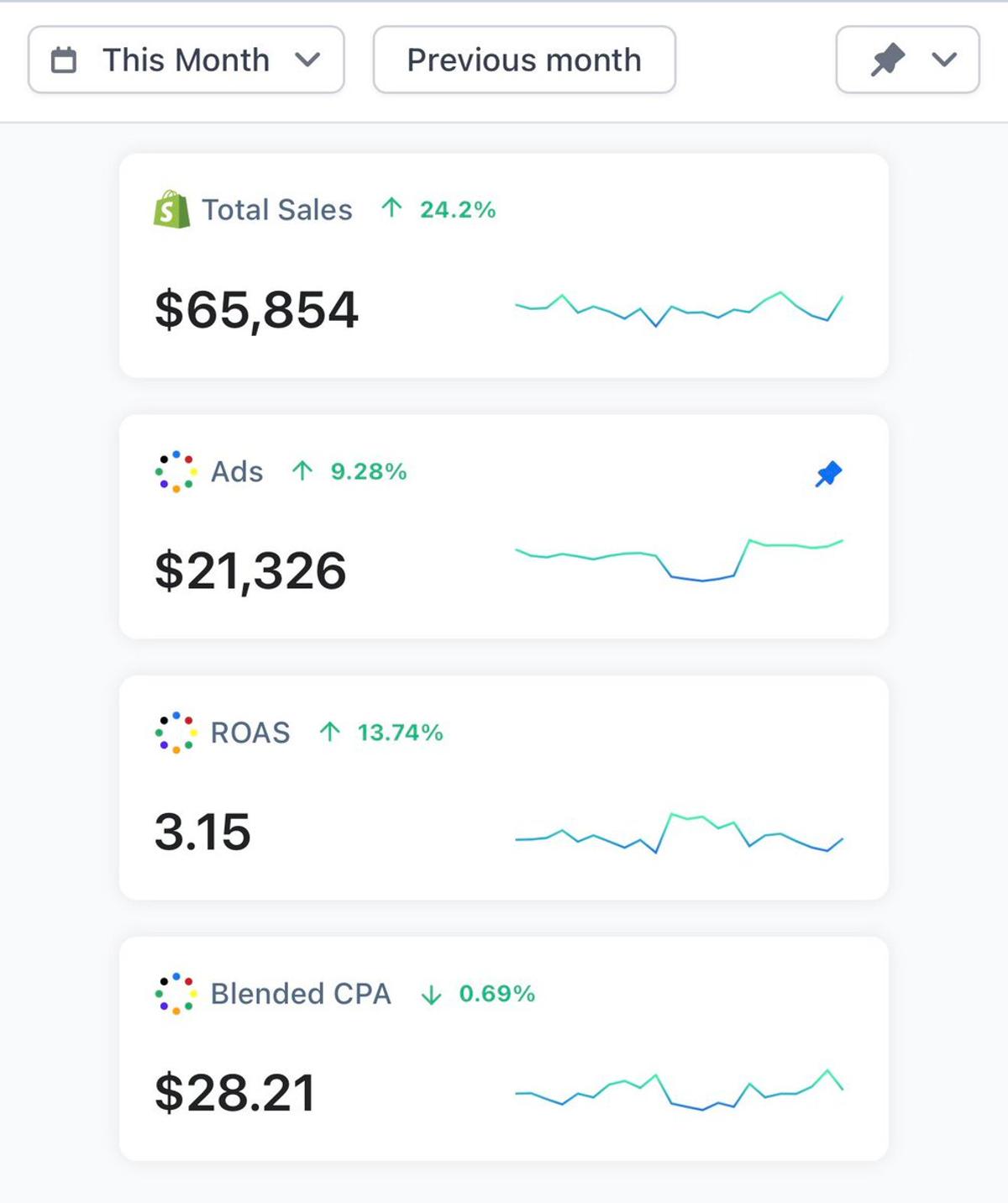
Task: Expand the pinned items chevron menu
Action: click(944, 60)
